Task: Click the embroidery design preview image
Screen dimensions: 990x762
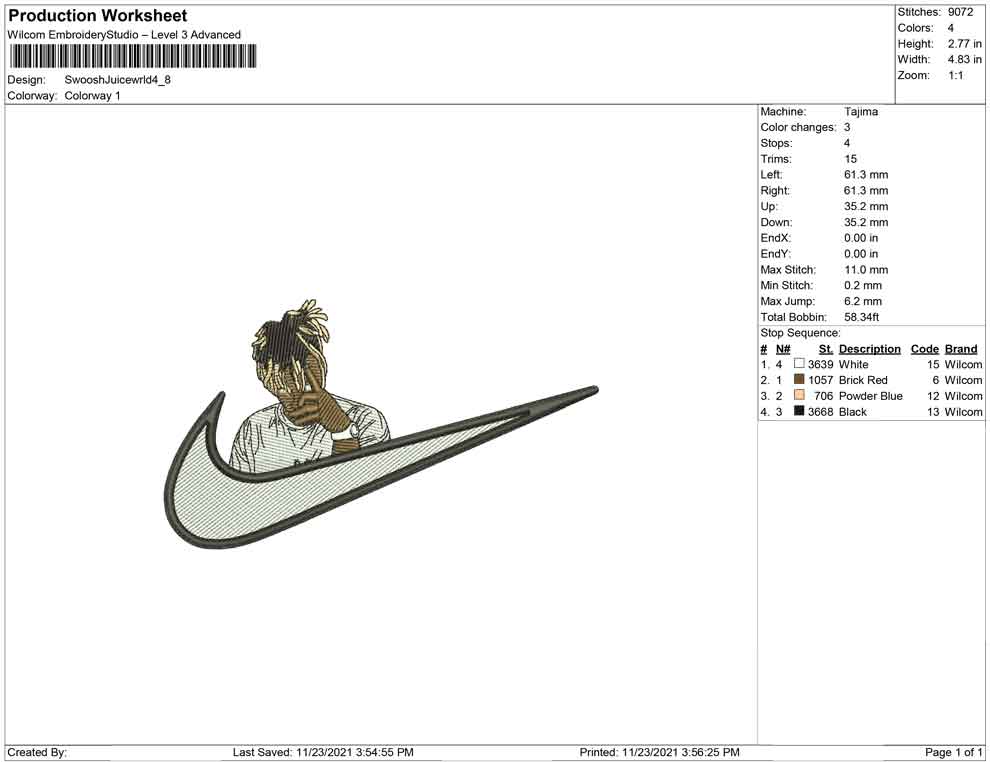Action: point(381,424)
